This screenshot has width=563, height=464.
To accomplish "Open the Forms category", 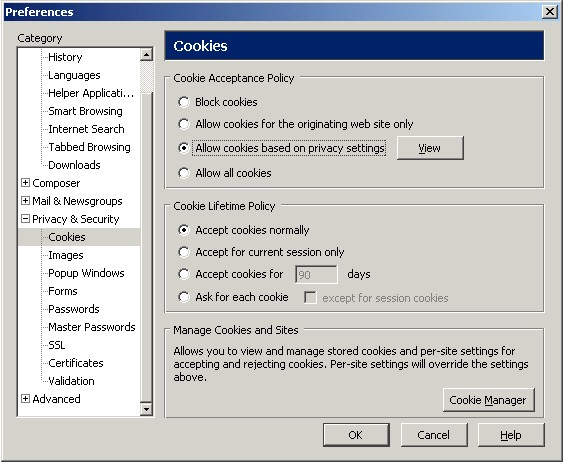I will pyautogui.click(x=62, y=291).
